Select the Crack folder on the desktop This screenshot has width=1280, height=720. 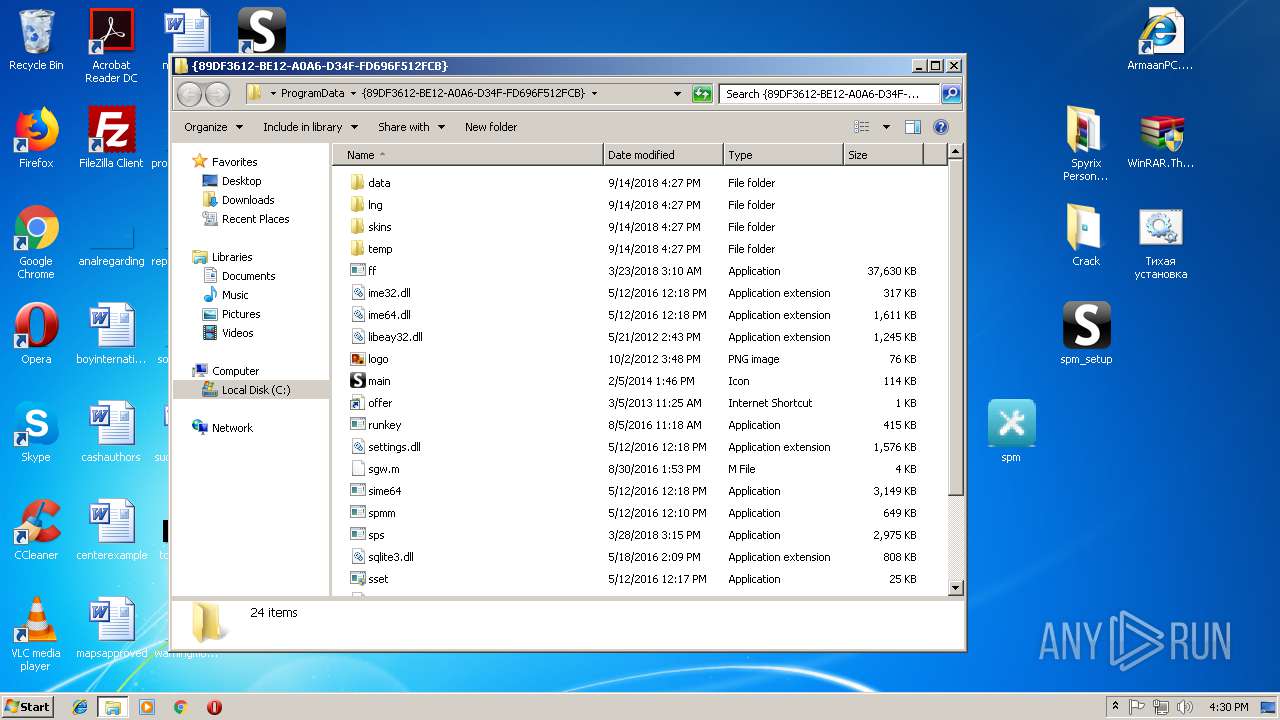point(1086,236)
